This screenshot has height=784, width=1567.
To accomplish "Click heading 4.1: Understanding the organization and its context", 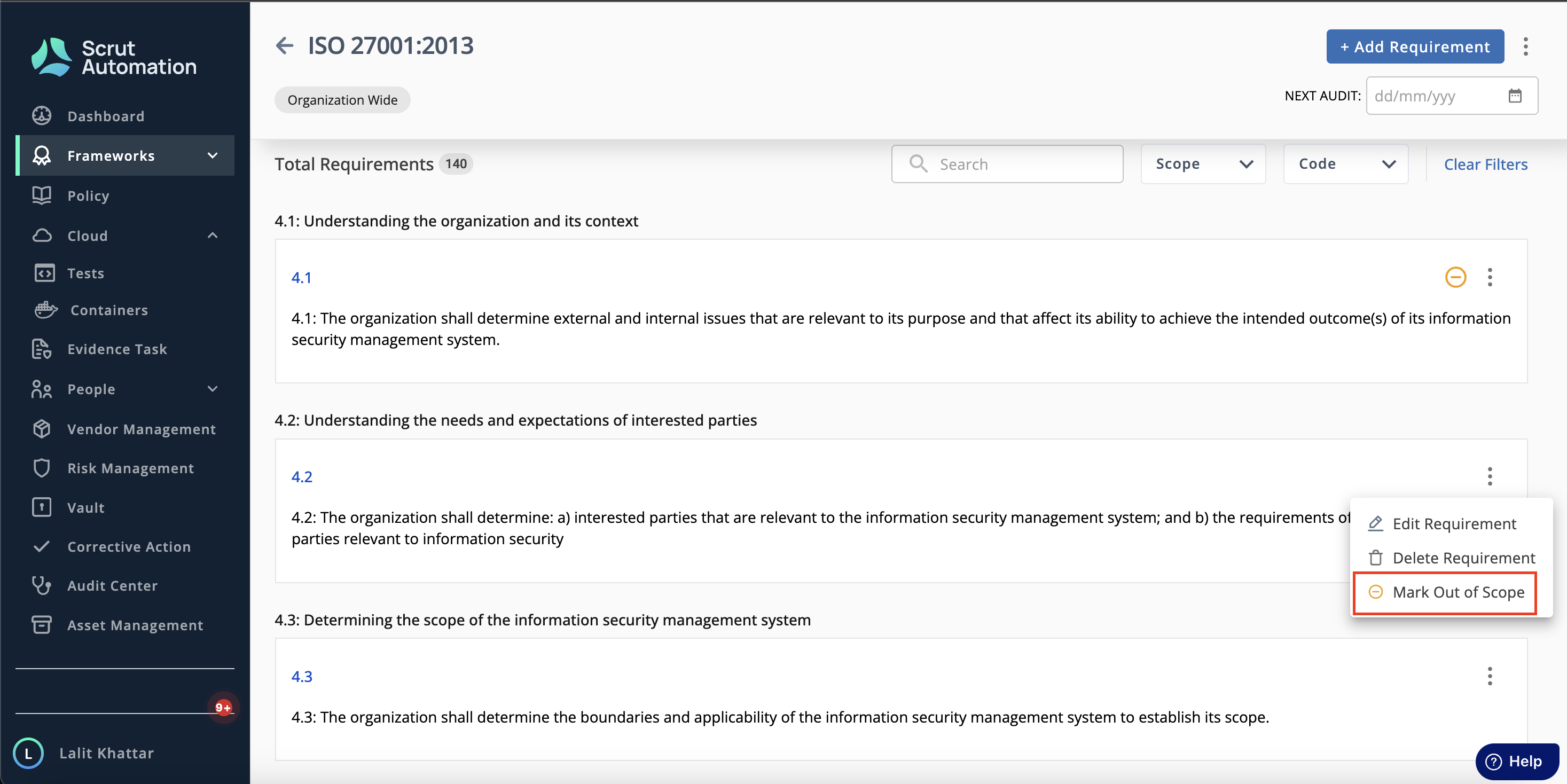I will point(456,221).
